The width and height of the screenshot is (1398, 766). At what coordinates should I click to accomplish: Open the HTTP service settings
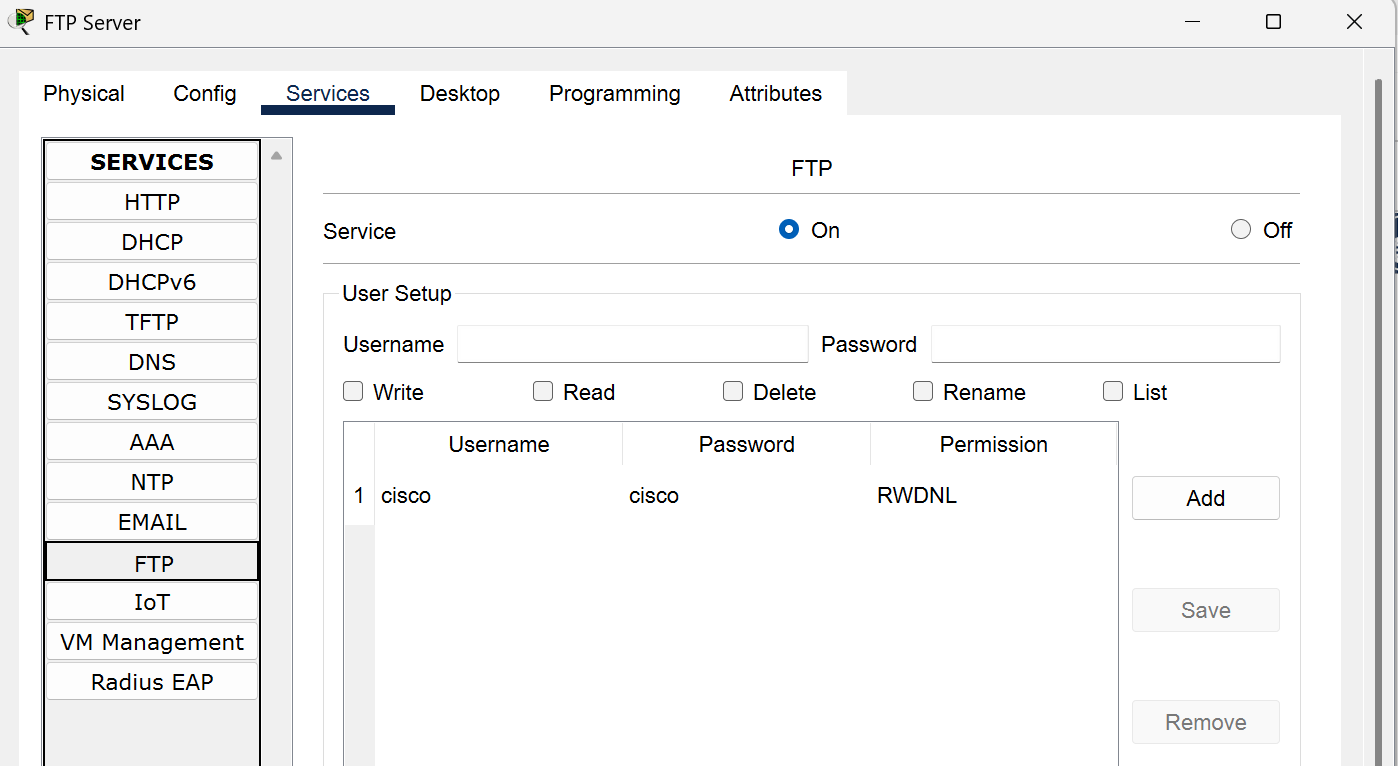151,201
